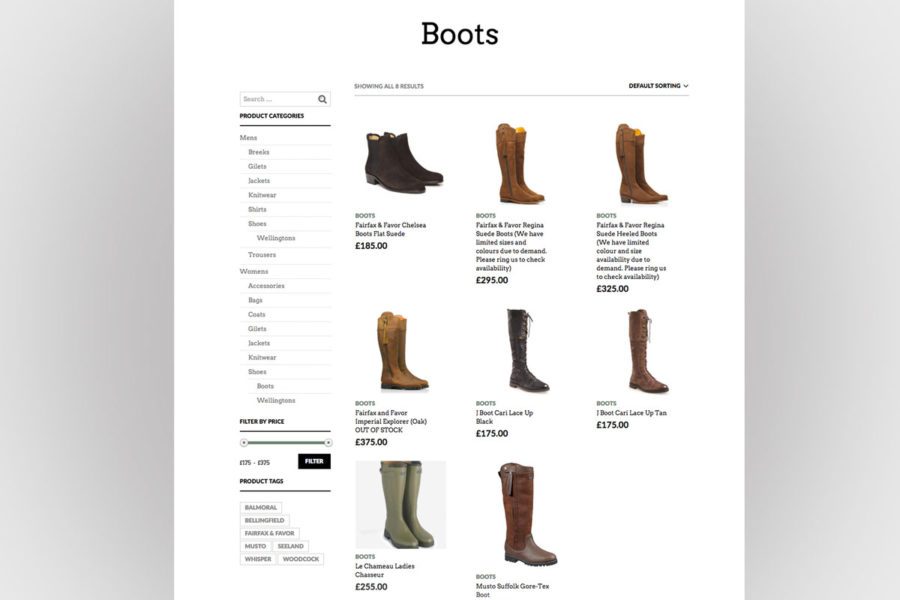The width and height of the screenshot is (900, 600).
Task: Open Gilets under Mens
Action: pos(257,167)
